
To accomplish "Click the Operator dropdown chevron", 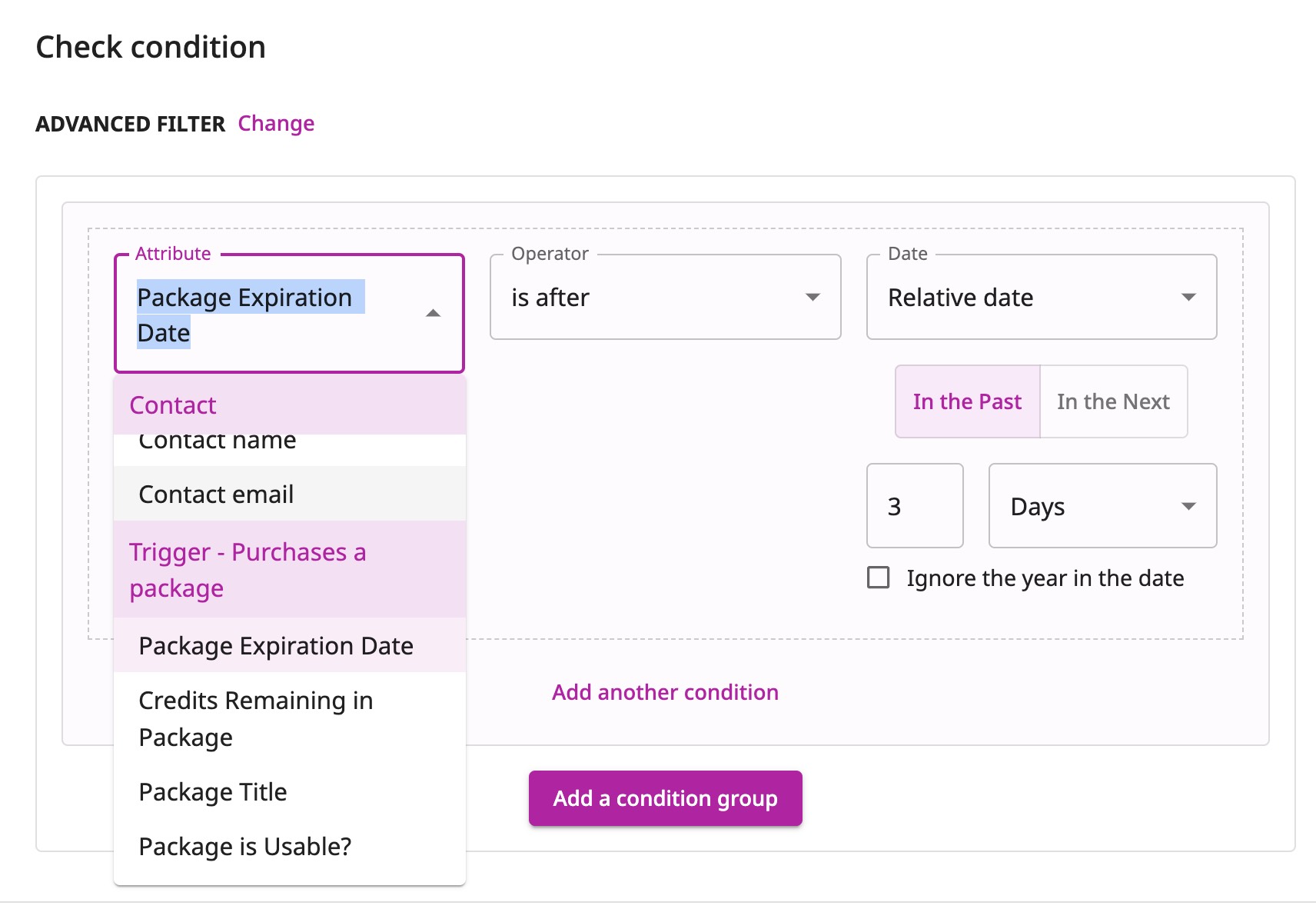I will click(814, 298).
